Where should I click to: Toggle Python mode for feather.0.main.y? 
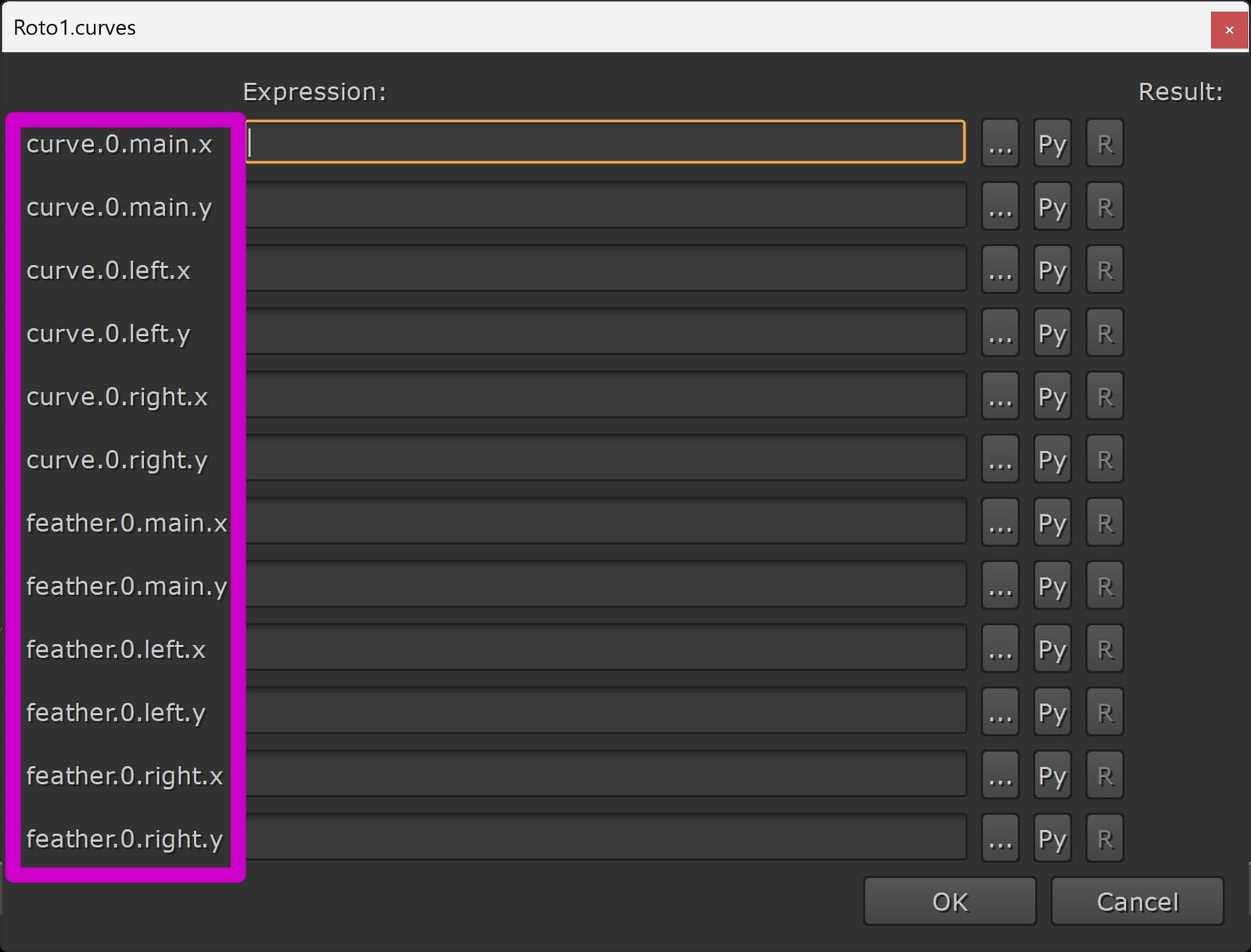(x=1052, y=586)
